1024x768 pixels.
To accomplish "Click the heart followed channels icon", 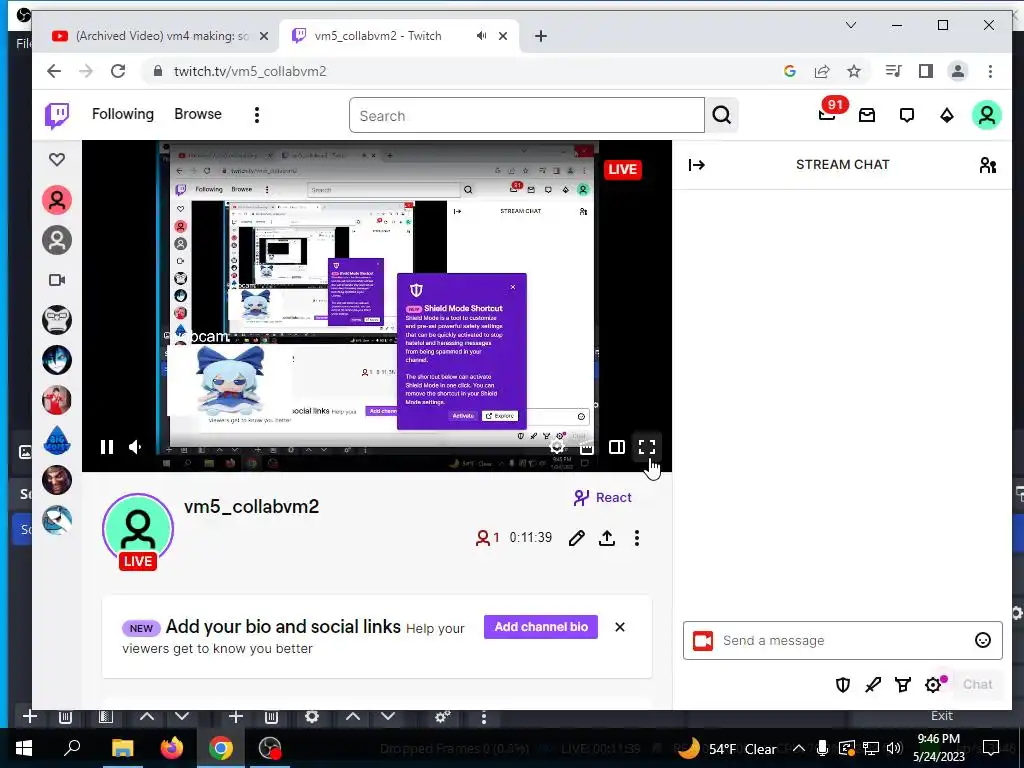I will coord(57,159).
